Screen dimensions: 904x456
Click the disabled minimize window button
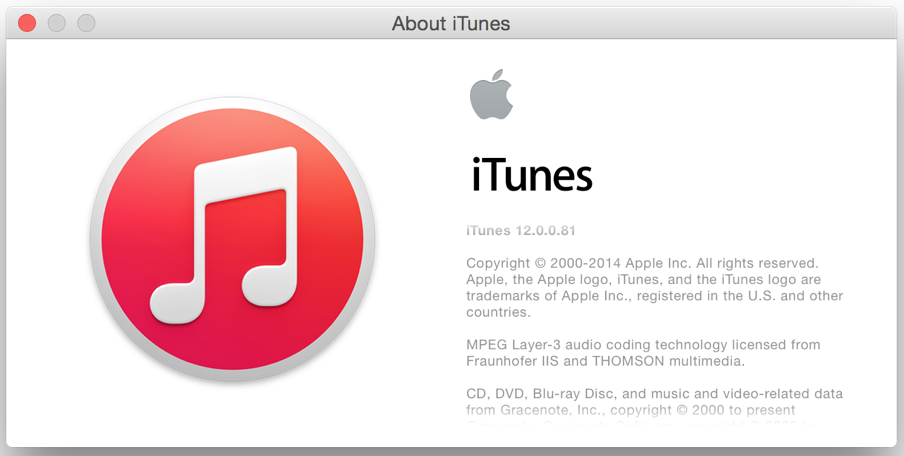pos(56,23)
